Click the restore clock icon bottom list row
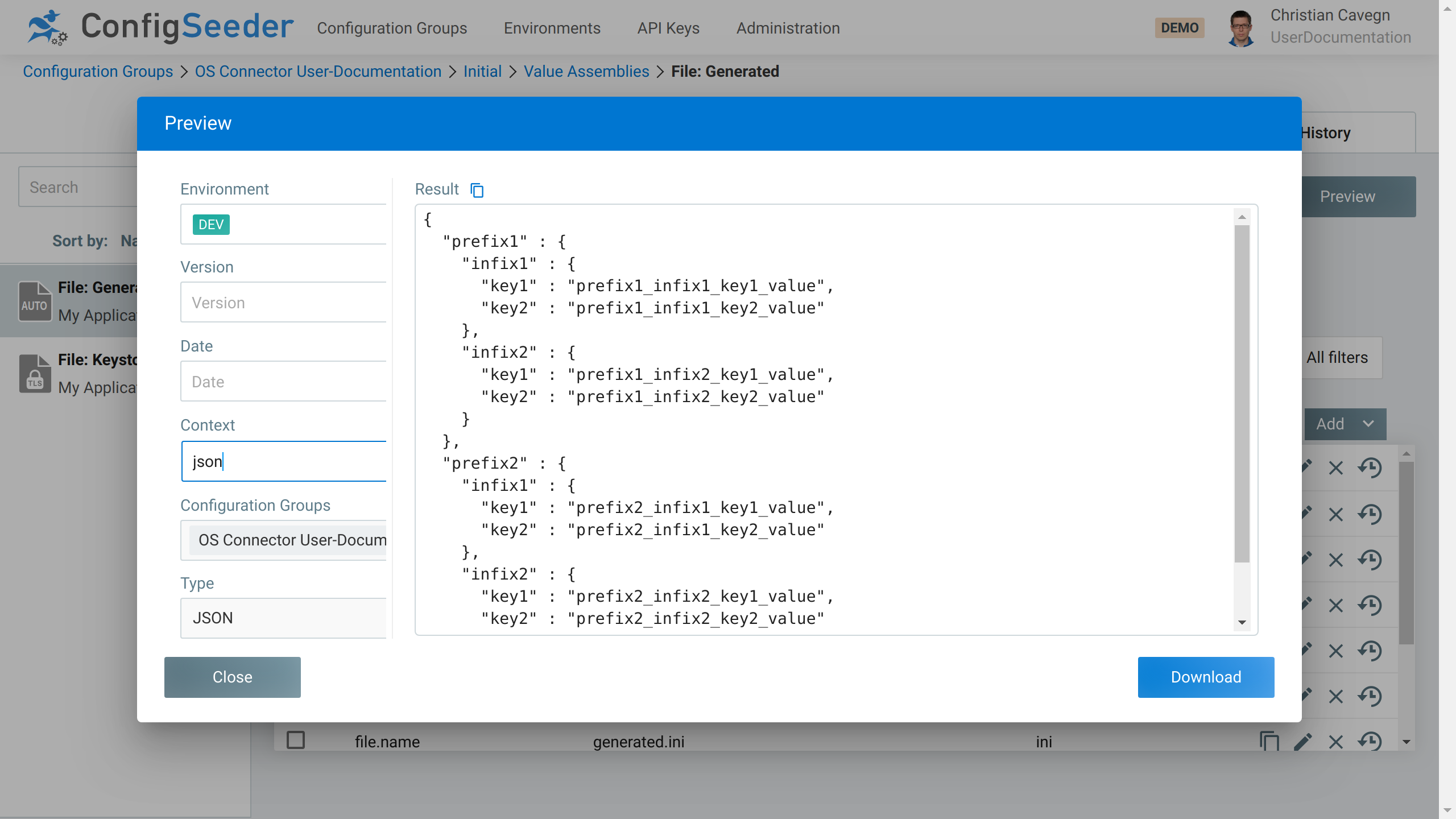 click(x=1370, y=742)
